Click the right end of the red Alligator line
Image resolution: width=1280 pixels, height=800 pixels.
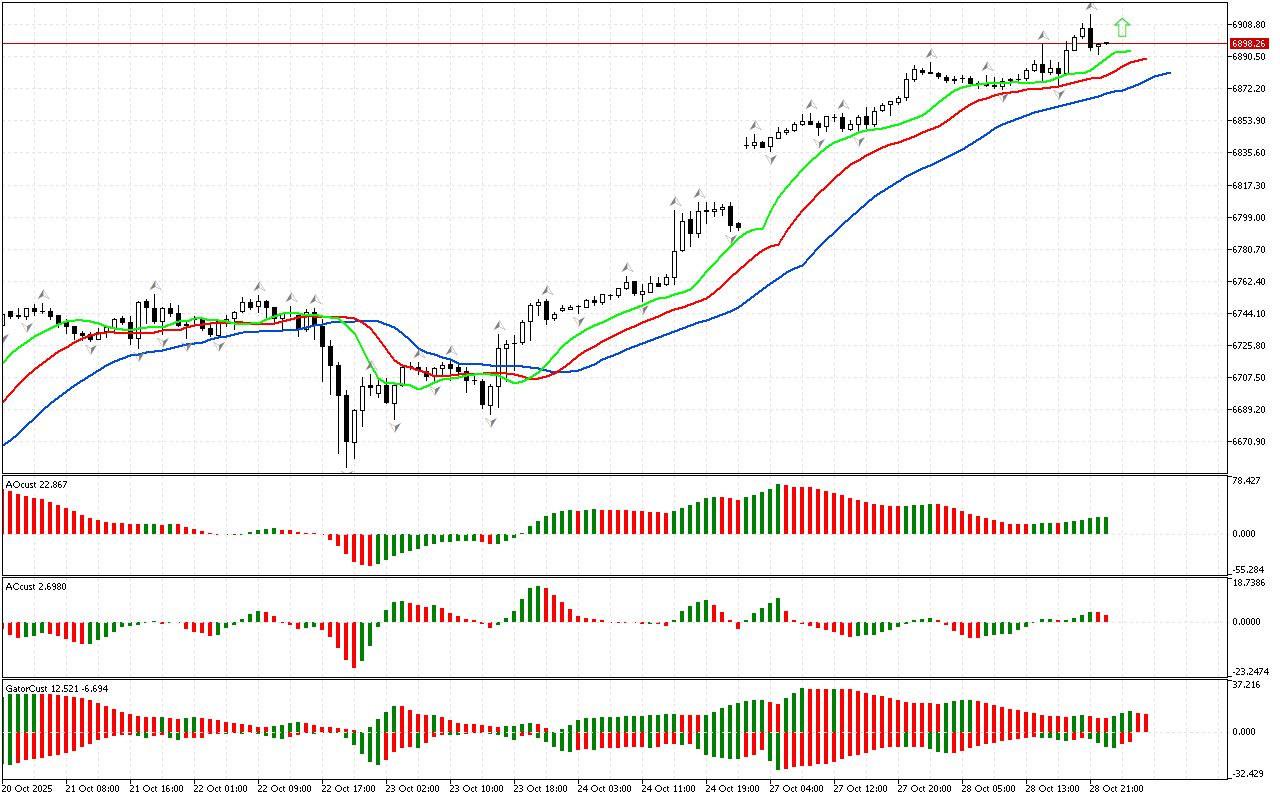(1145, 59)
